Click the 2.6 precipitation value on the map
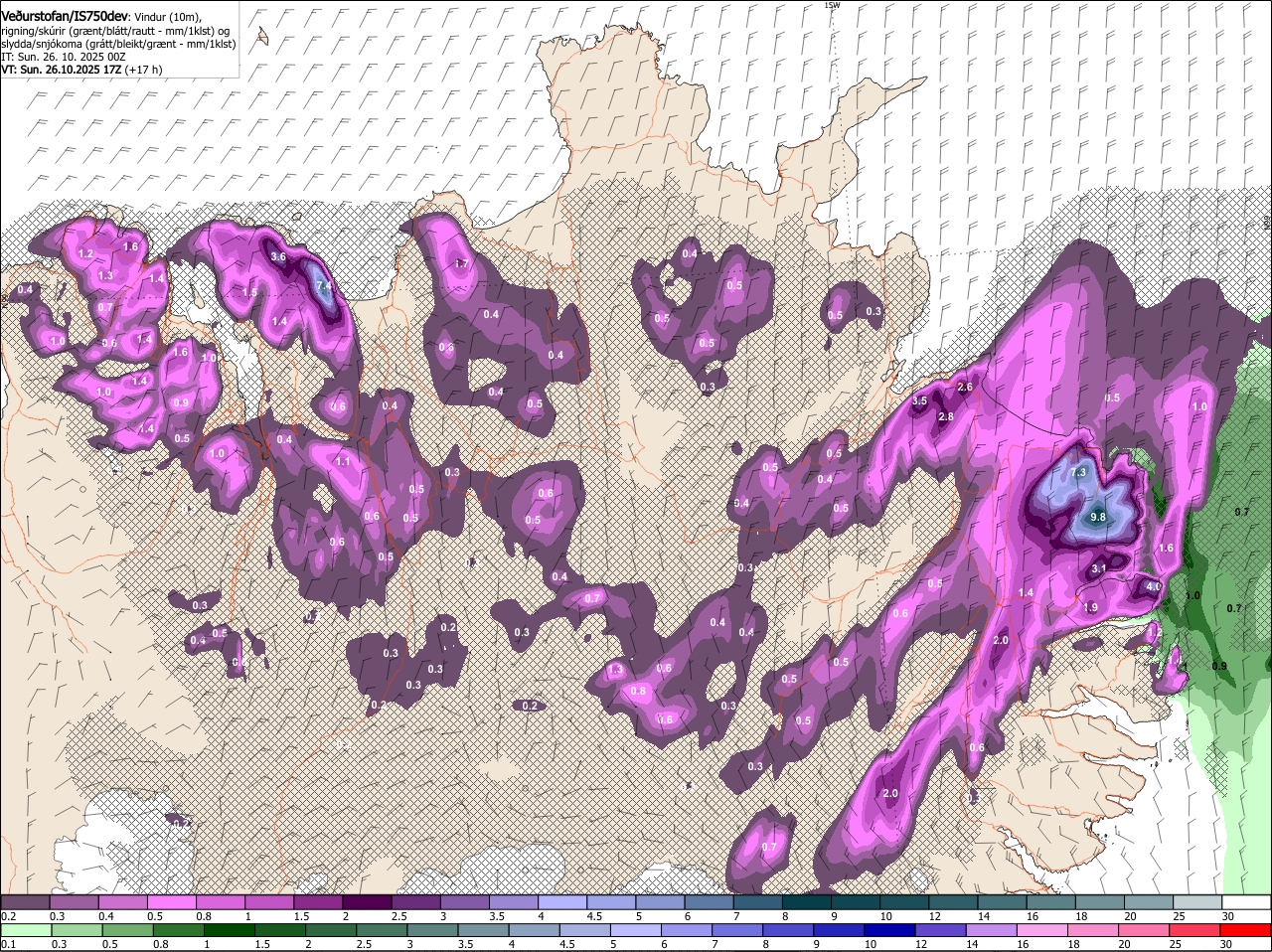Viewport: 1272px width, 952px height. pyautogui.click(x=964, y=387)
